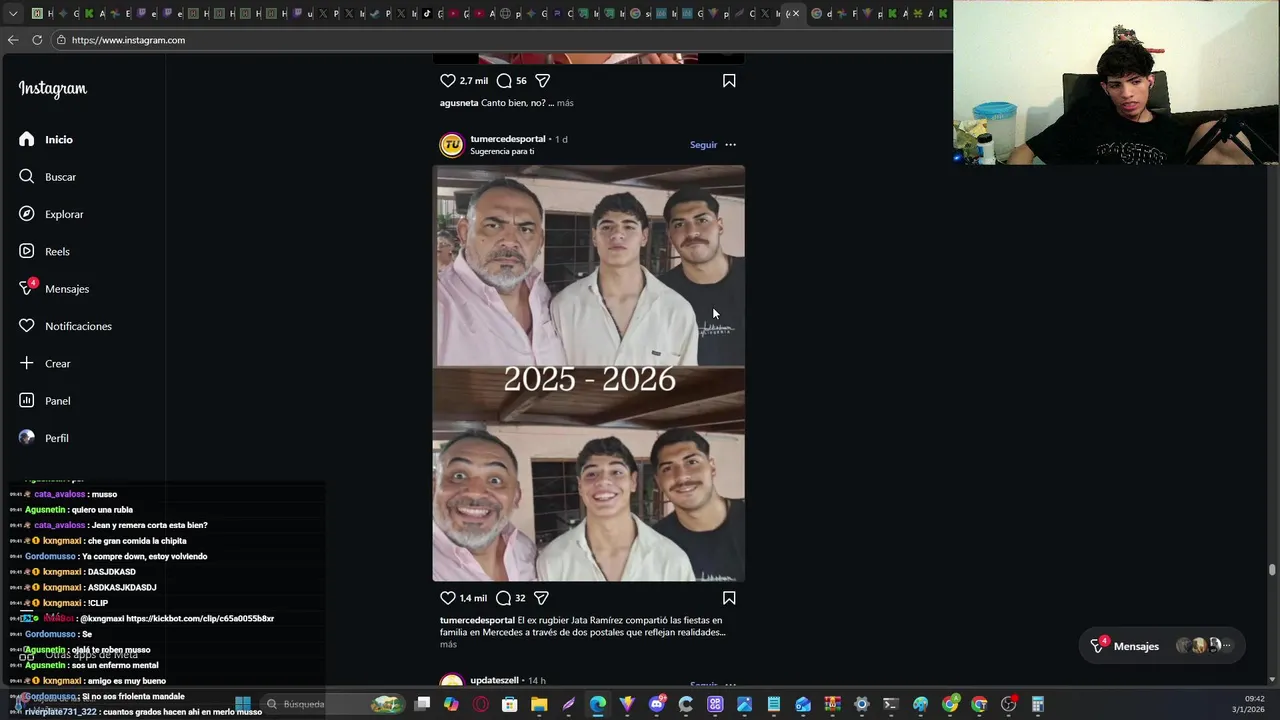Open Copilot from the taskbar
1280x720 pixels.
pos(452,704)
